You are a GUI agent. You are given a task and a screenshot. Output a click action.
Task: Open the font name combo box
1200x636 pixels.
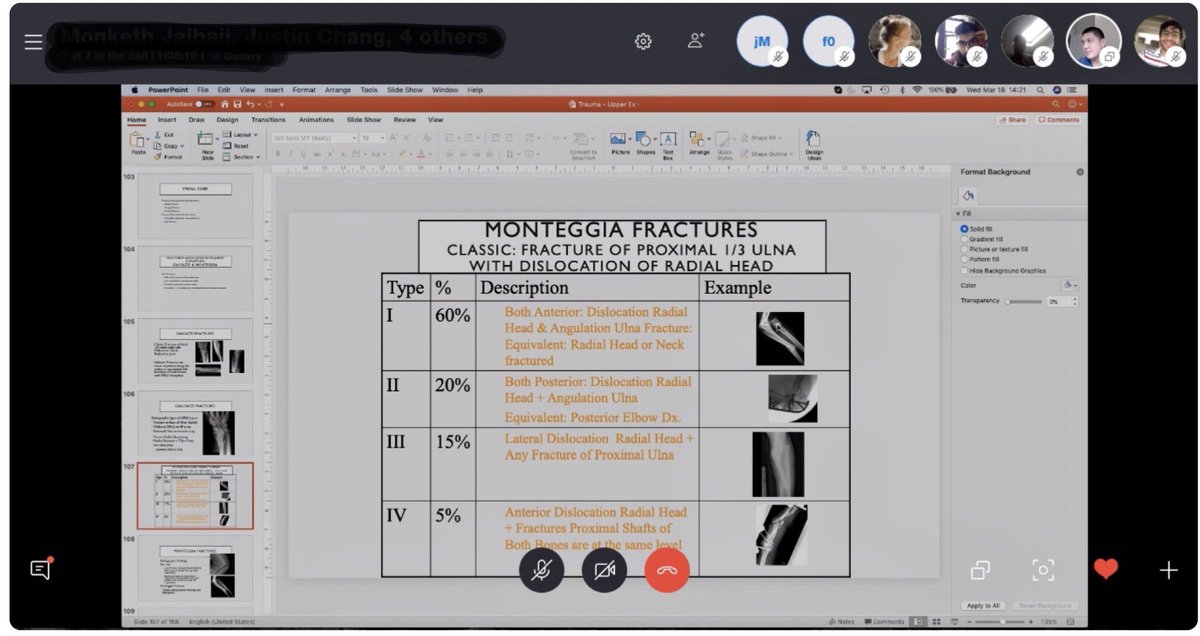[314, 138]
